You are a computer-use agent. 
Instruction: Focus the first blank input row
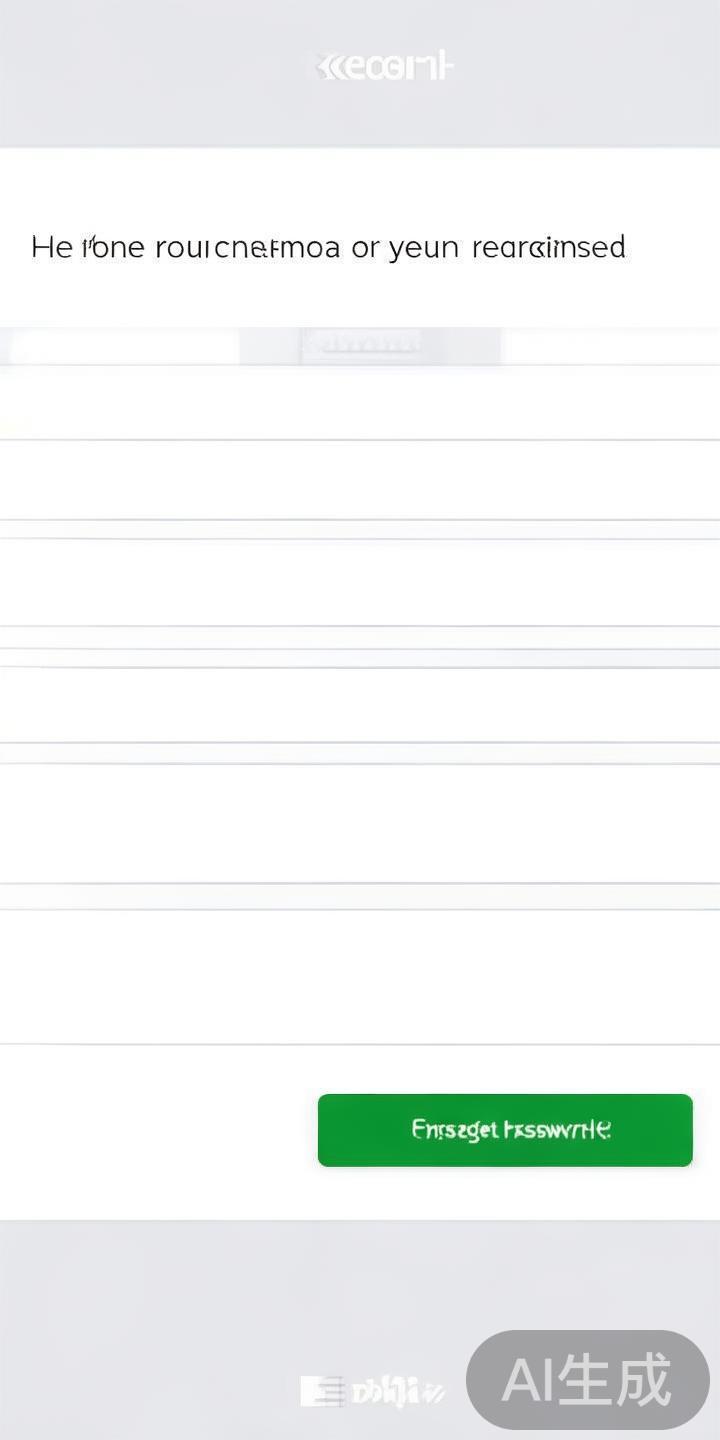pos(360,402)
